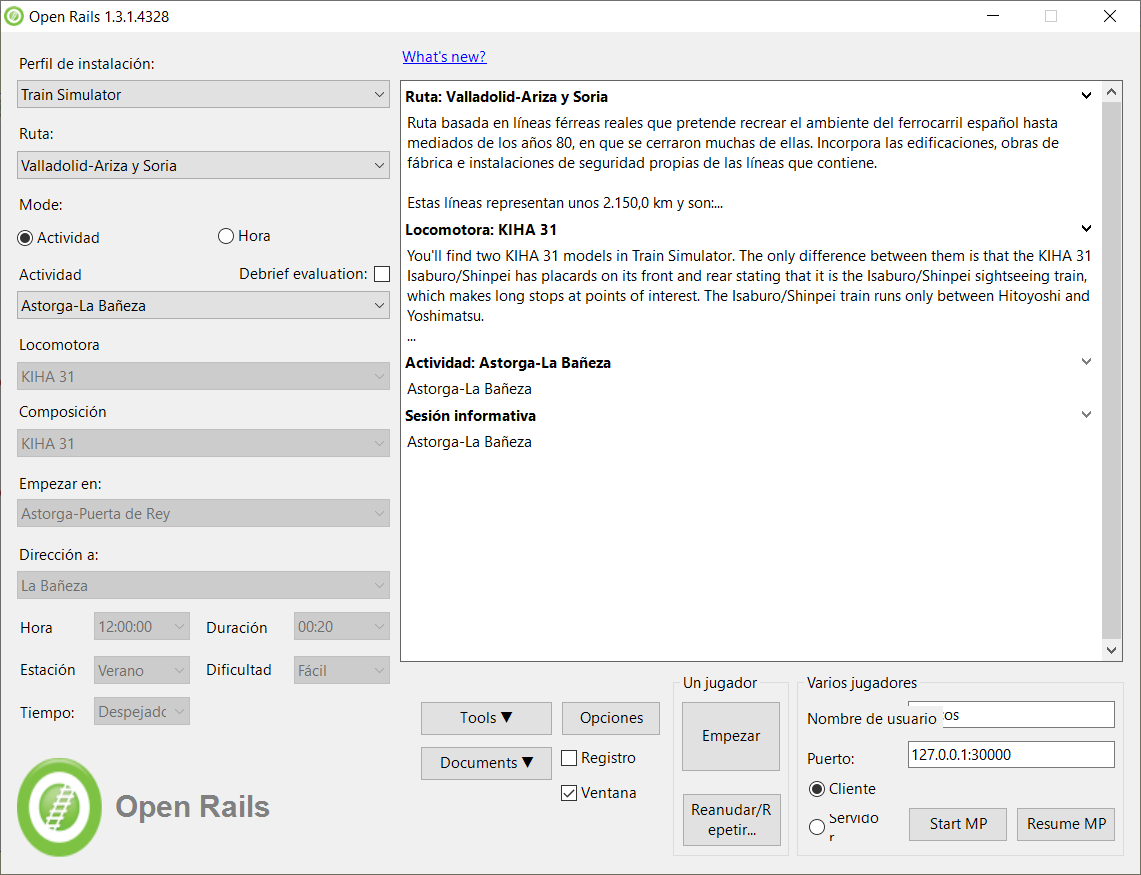Click the Start MP button

(x=958, y=824)
